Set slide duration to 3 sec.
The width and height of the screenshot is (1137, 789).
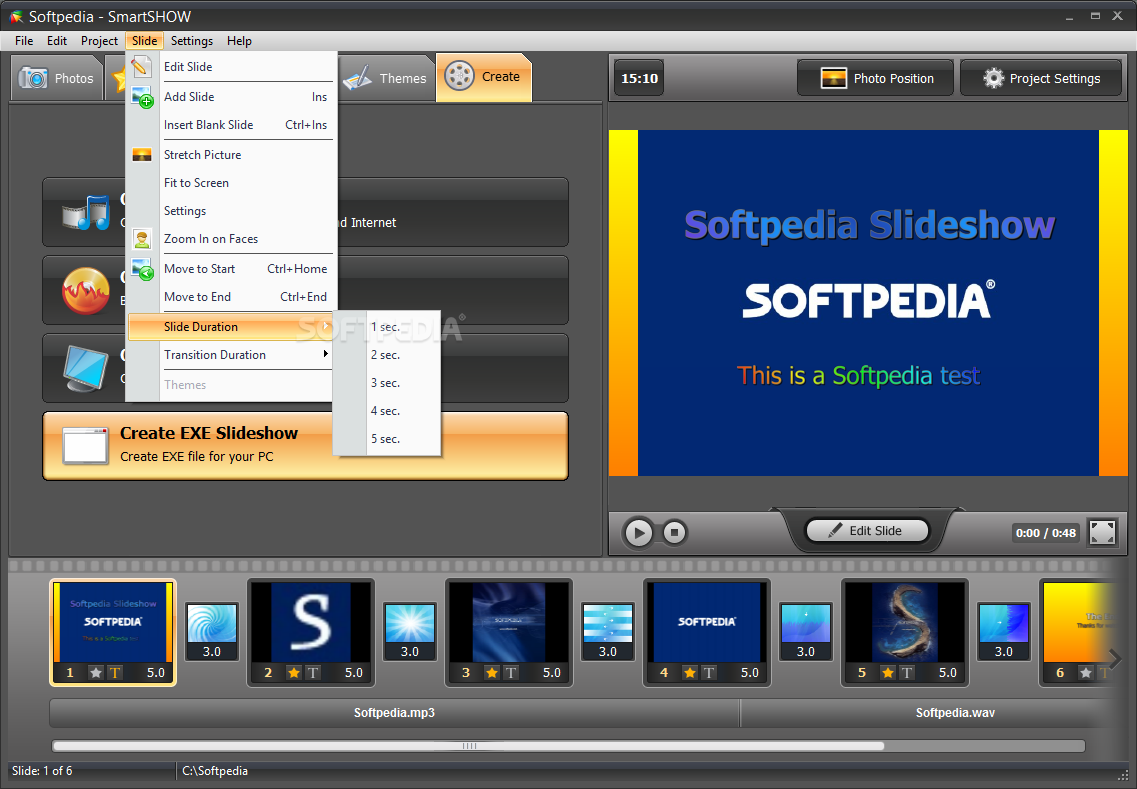pos(386,383)
